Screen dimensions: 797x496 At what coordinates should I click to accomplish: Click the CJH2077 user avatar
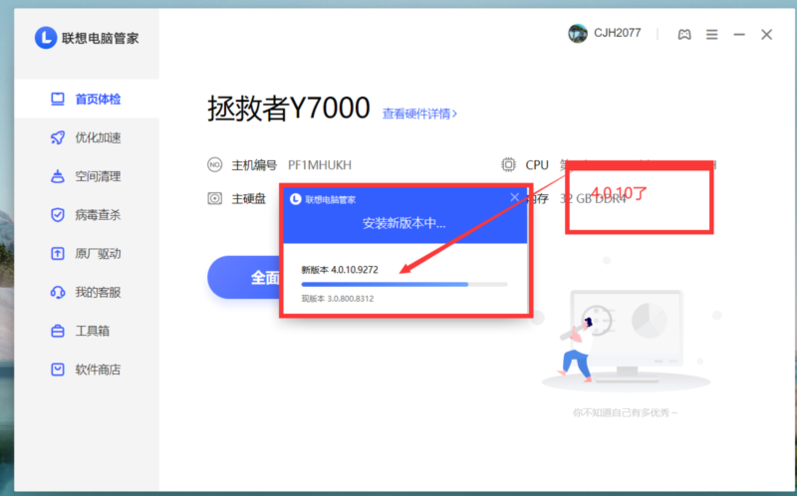(578, 34)
